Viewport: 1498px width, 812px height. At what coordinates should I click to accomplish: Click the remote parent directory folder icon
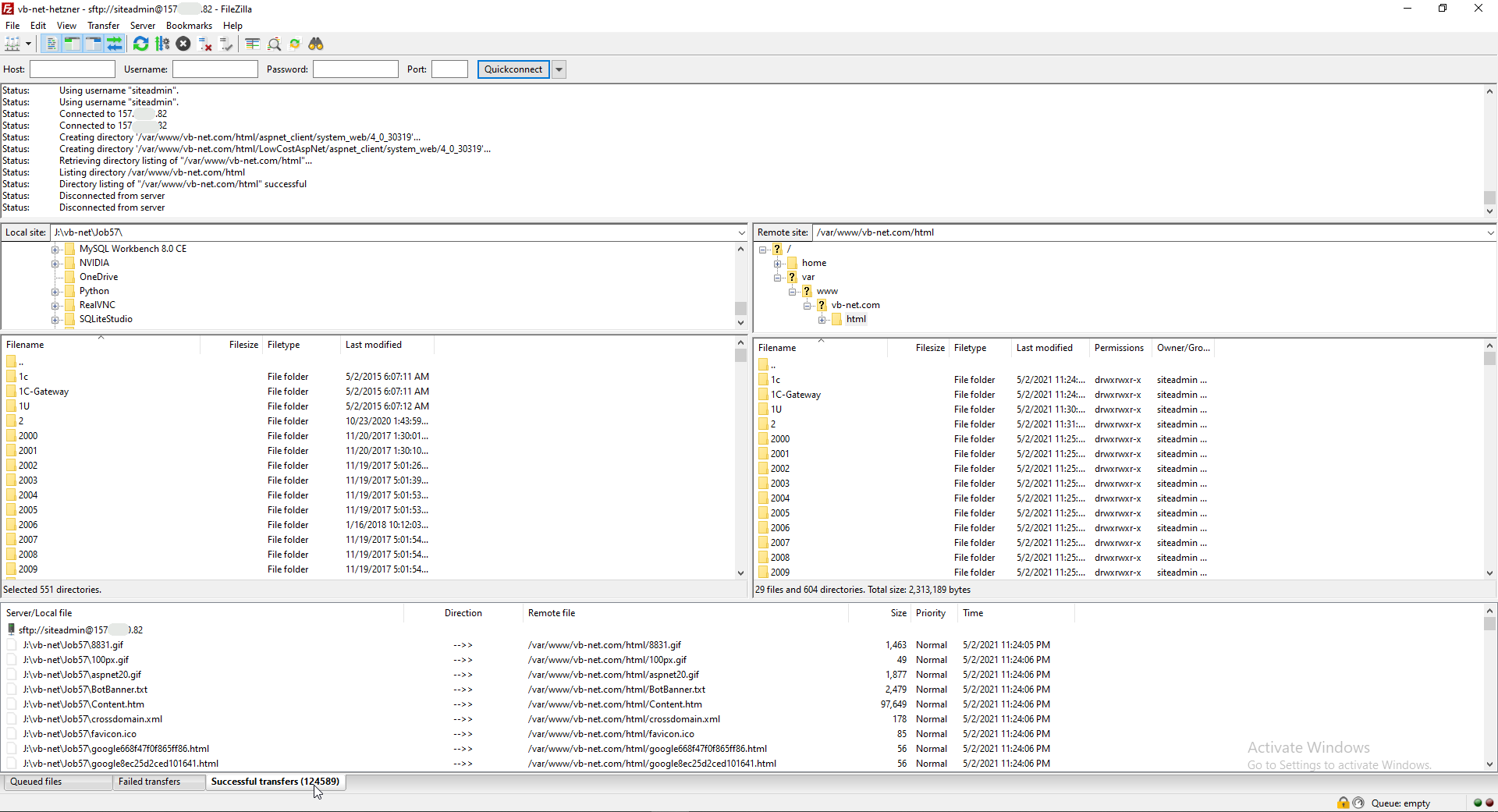(x=764, y=365)
